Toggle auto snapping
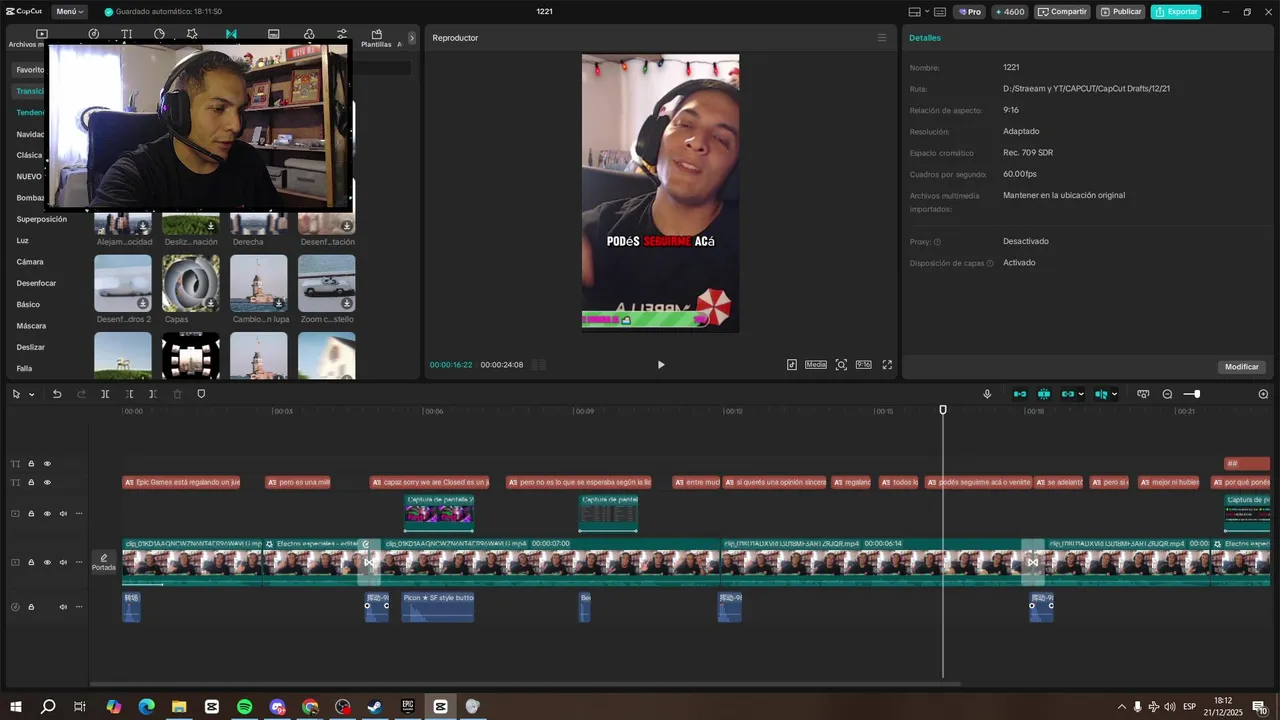1280x720 pixels. pos(1044,394)
